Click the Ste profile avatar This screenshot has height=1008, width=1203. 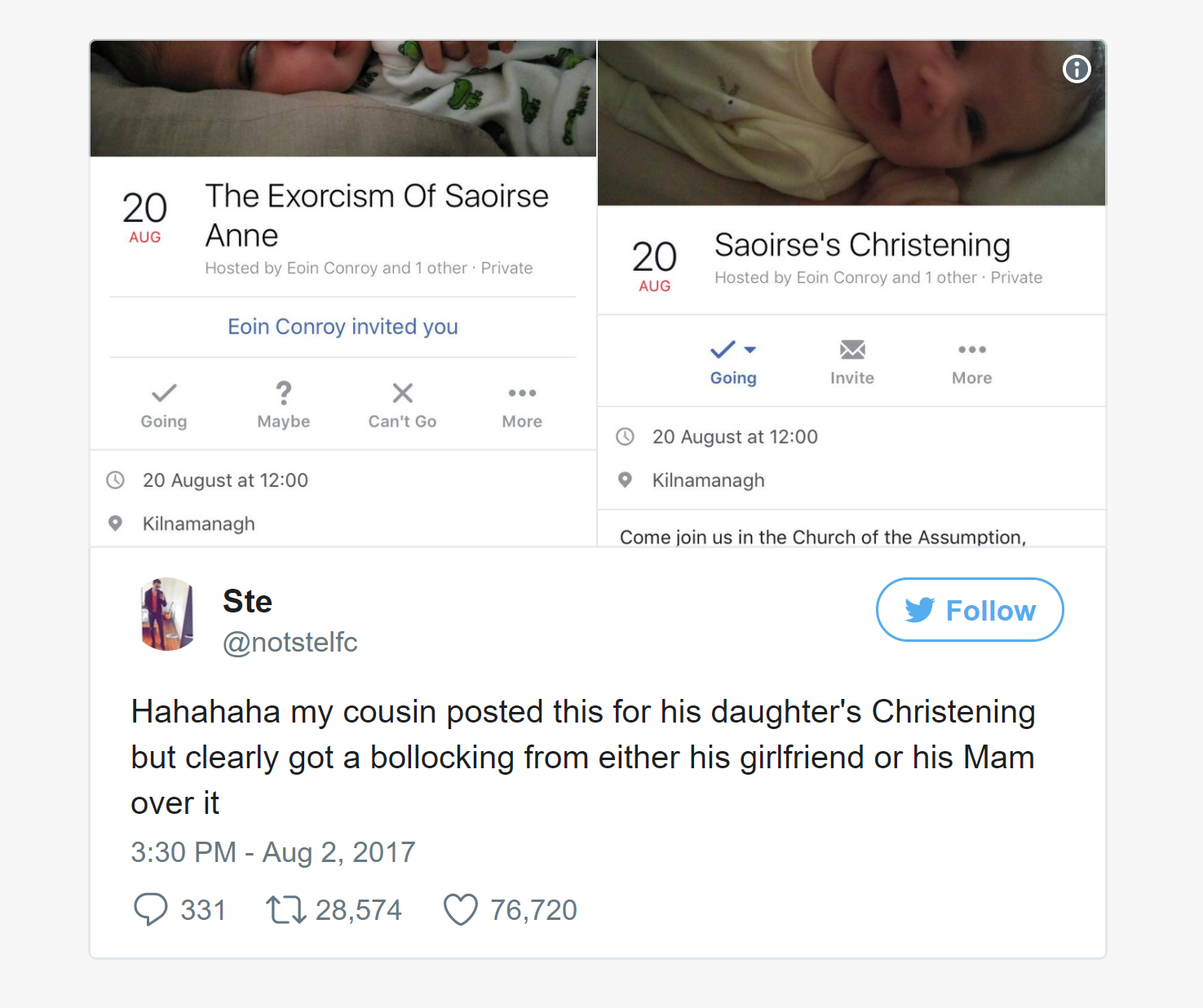[x=168, y=614]
